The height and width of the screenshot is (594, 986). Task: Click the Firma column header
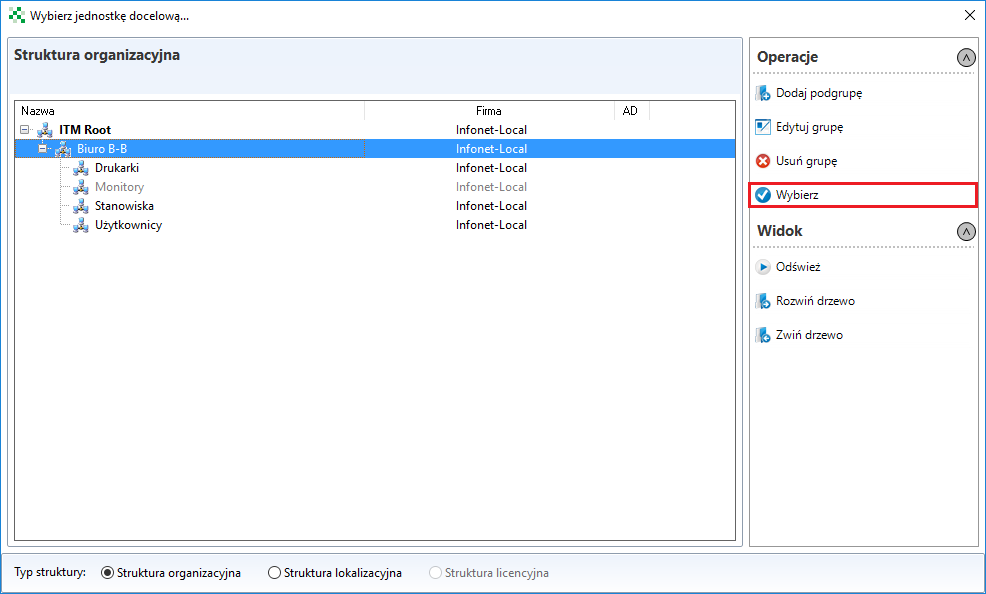tap(488, 111)
